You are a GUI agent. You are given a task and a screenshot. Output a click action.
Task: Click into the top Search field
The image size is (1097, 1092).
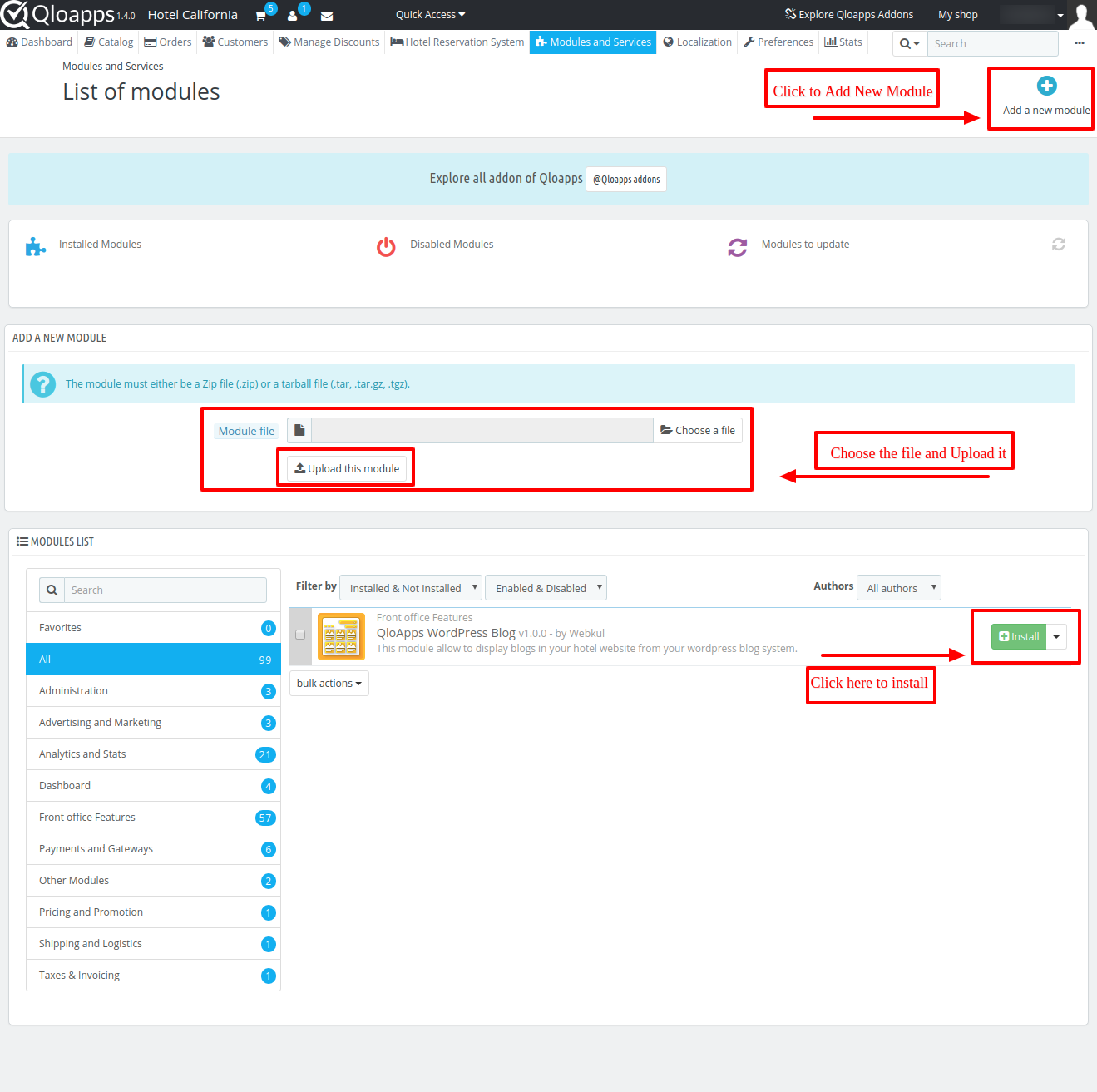click(x=993, y=43)
